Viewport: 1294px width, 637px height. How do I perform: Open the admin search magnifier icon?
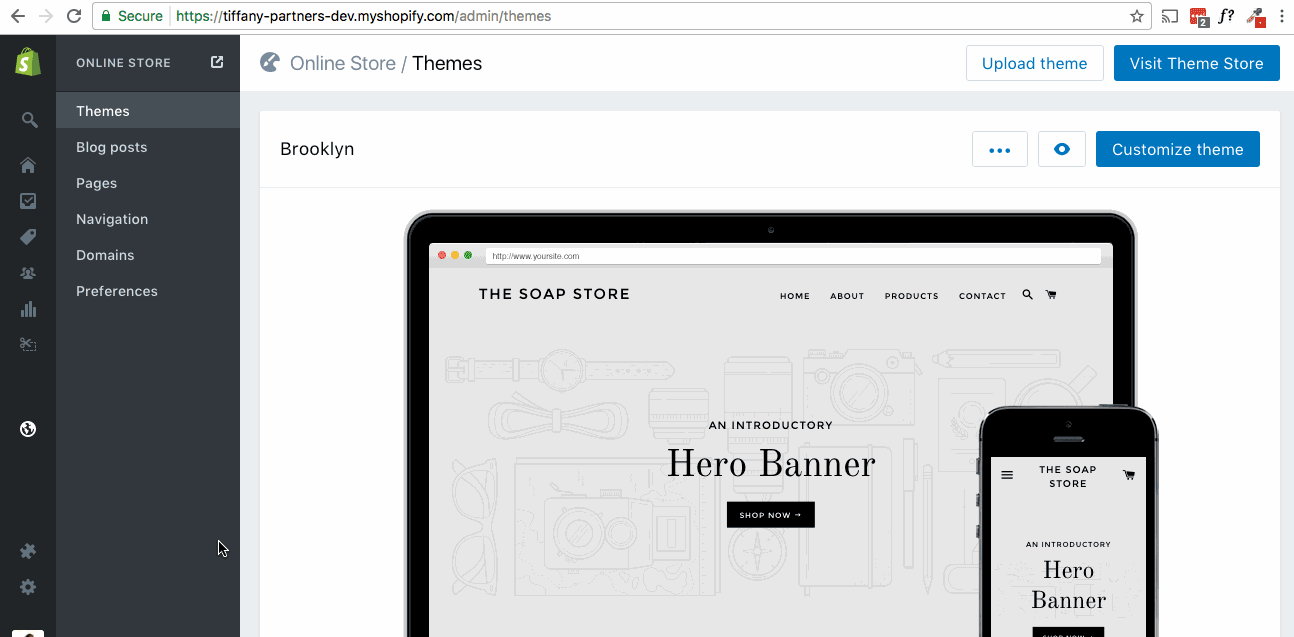coord(28,119)
